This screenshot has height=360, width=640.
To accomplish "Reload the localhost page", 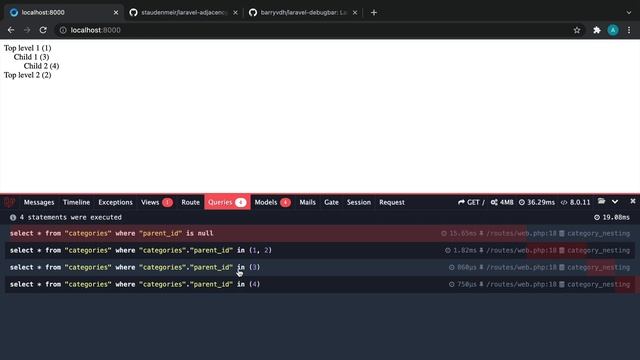I will click(43, 30).
